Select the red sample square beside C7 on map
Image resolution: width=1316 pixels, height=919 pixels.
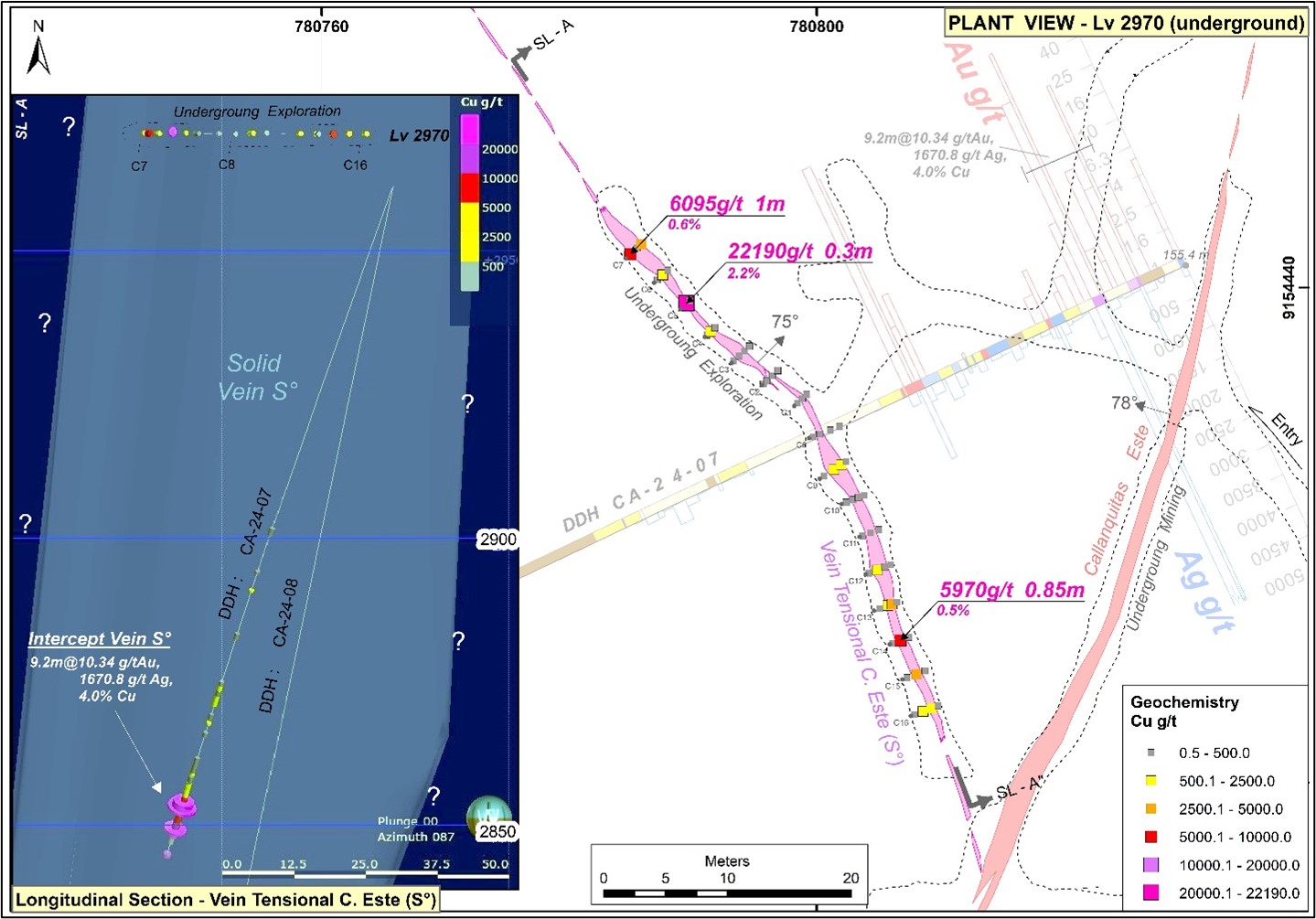(x=630, y=253)
